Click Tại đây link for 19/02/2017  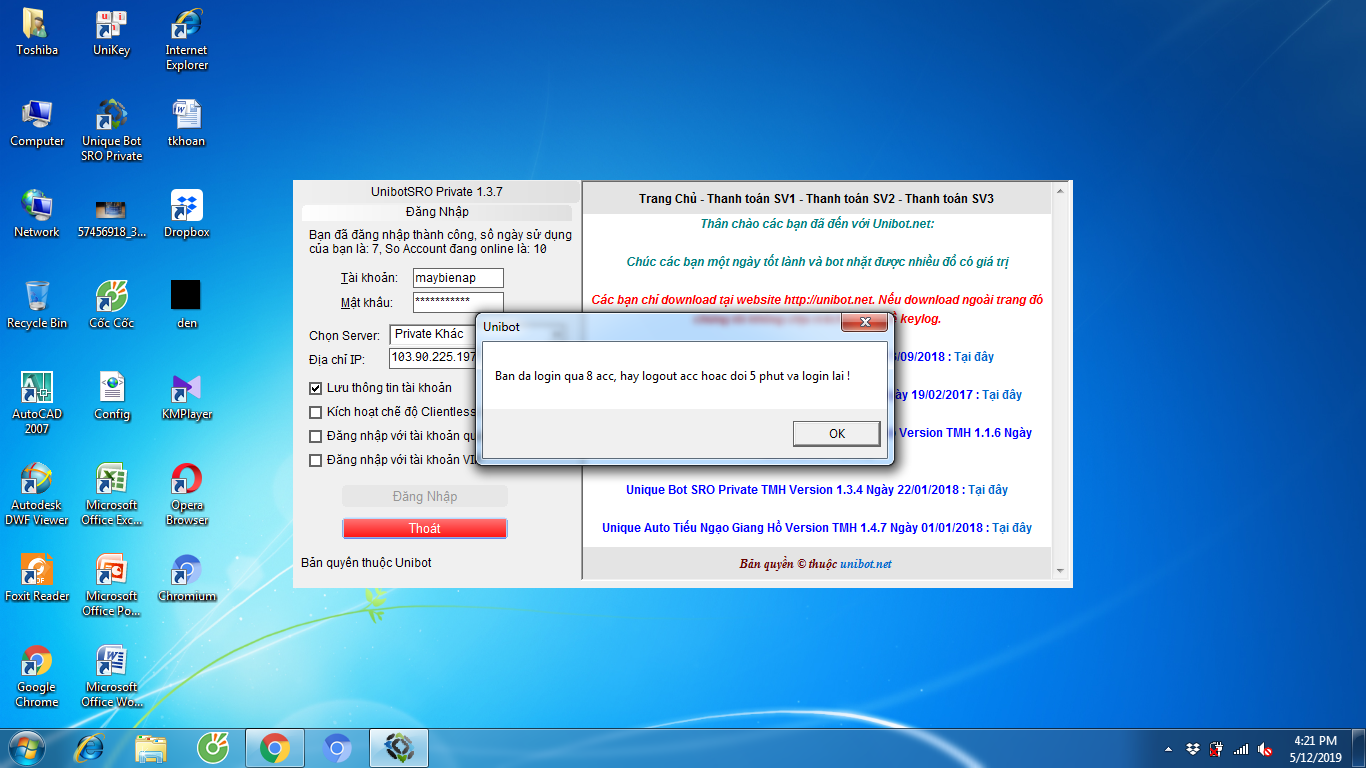coord(1002,395)
